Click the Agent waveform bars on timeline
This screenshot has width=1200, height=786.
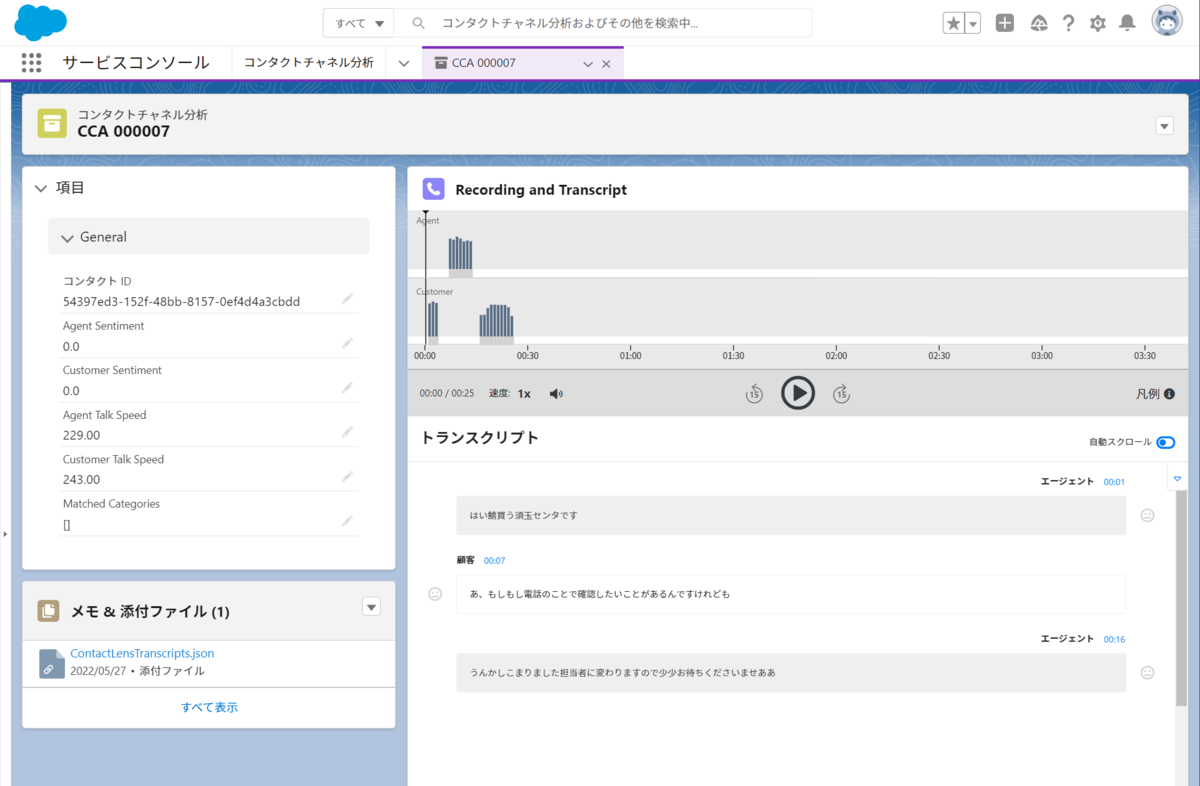(x=460, y=253)
